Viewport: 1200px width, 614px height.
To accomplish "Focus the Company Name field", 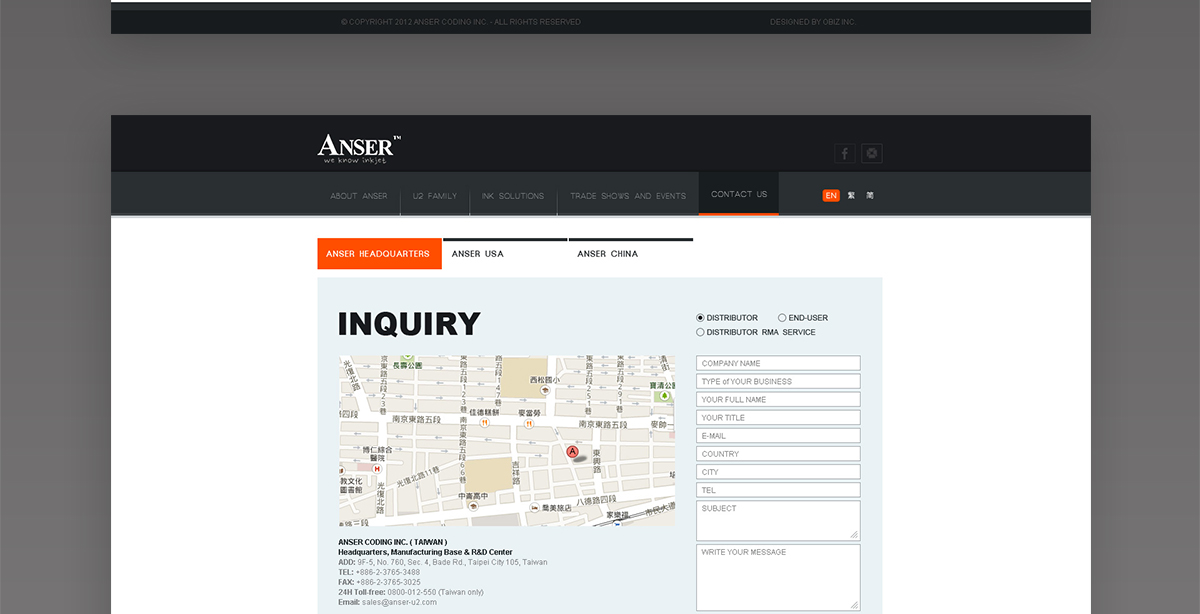I will click(x=778, y=363).
